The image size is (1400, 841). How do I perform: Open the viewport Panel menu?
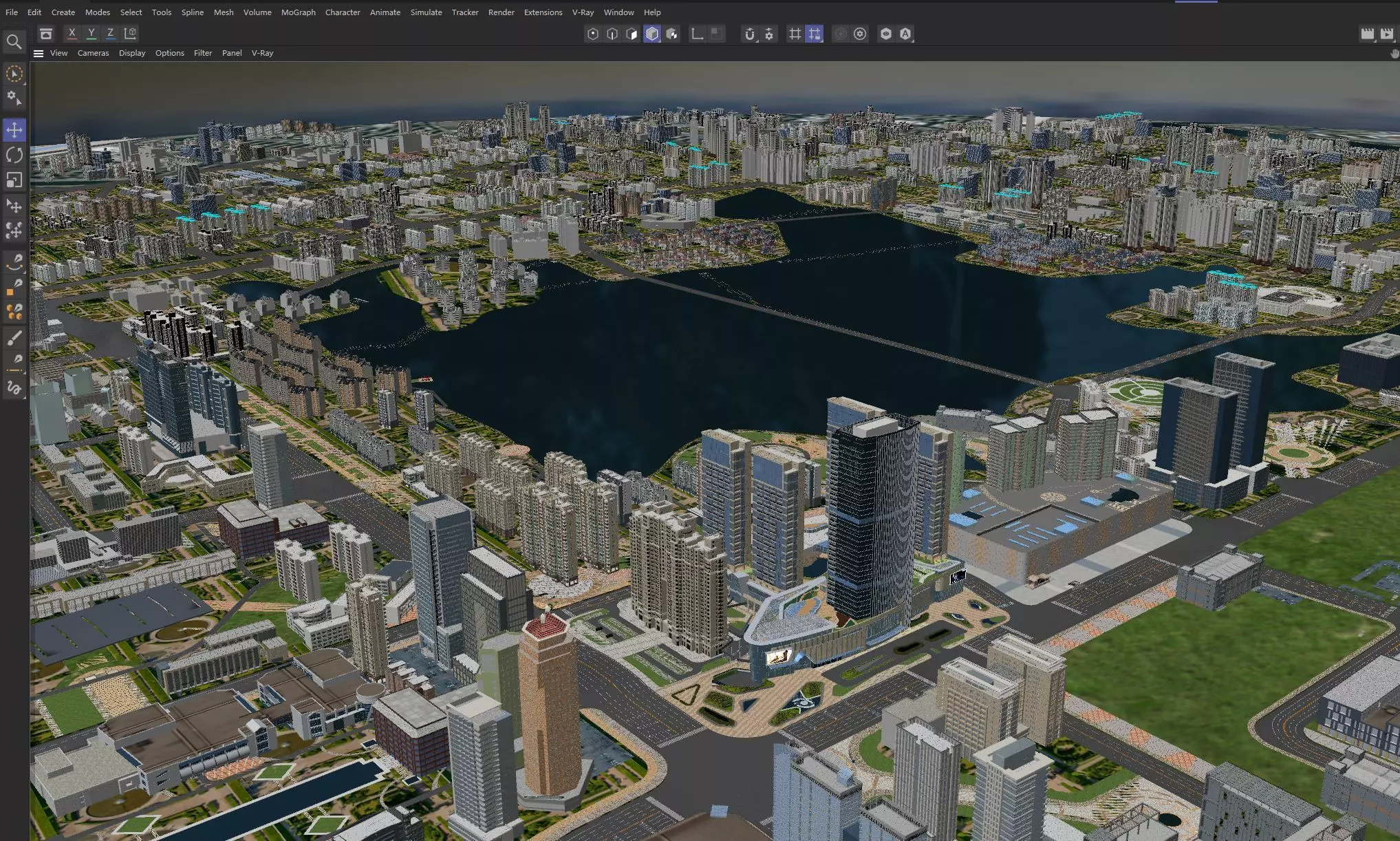point(232,53)
